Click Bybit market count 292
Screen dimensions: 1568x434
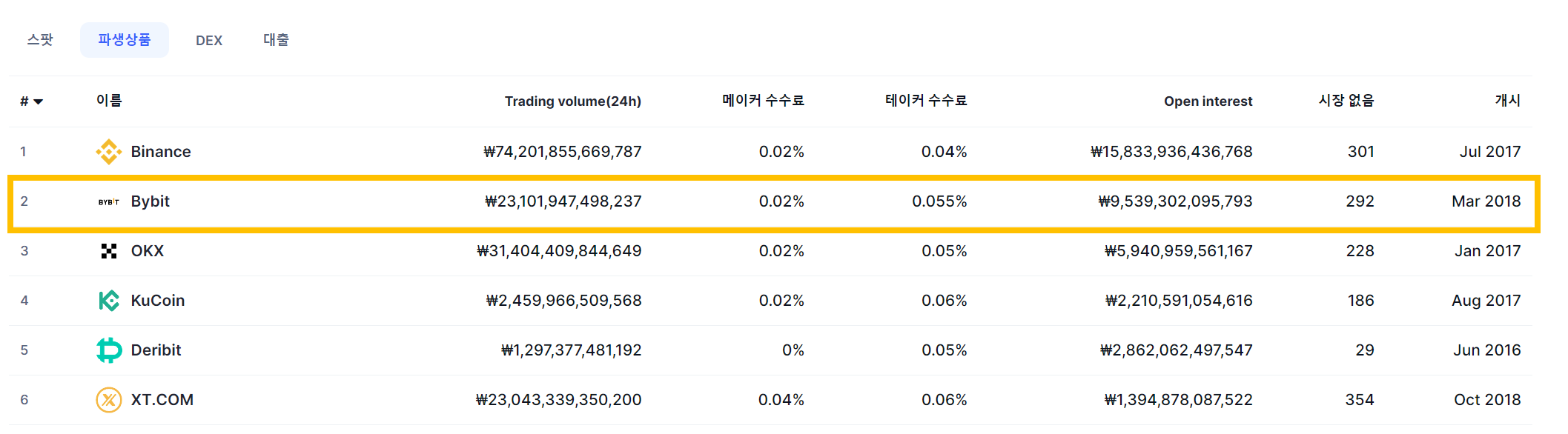(1360, 201)
